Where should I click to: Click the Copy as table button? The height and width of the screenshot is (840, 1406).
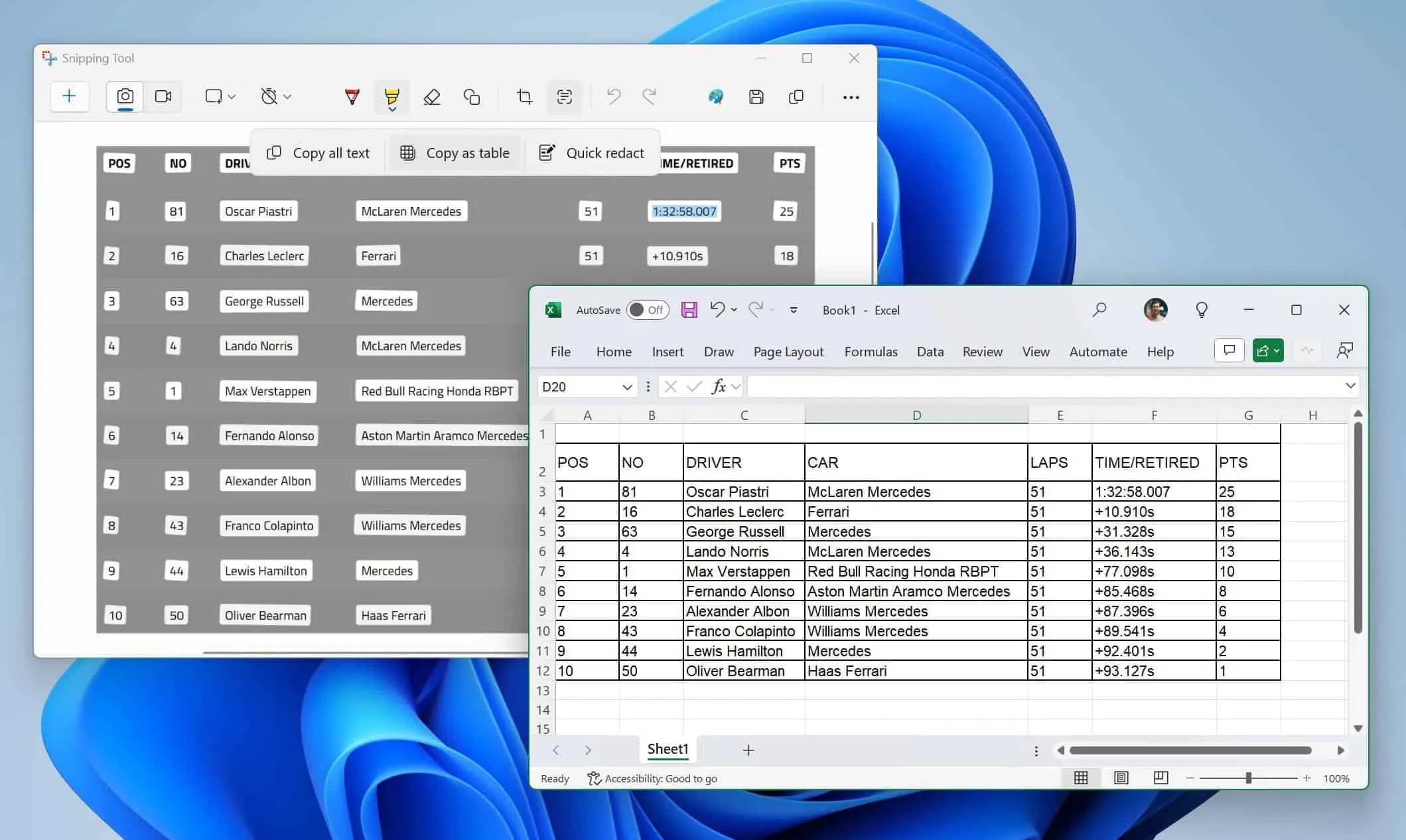click(455, 153)
